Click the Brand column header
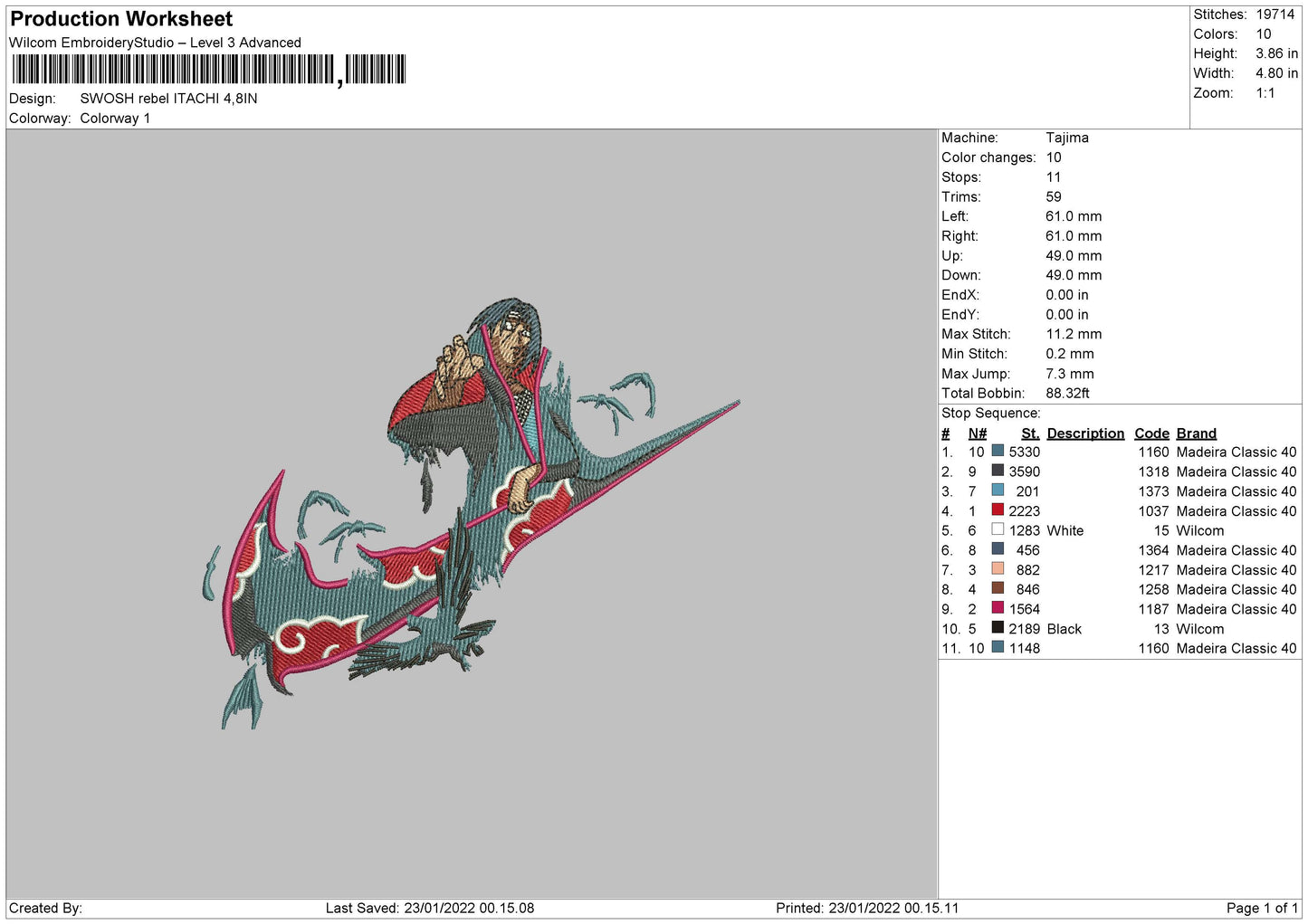Screen dimensions: 1308x924 [1196, 433]
